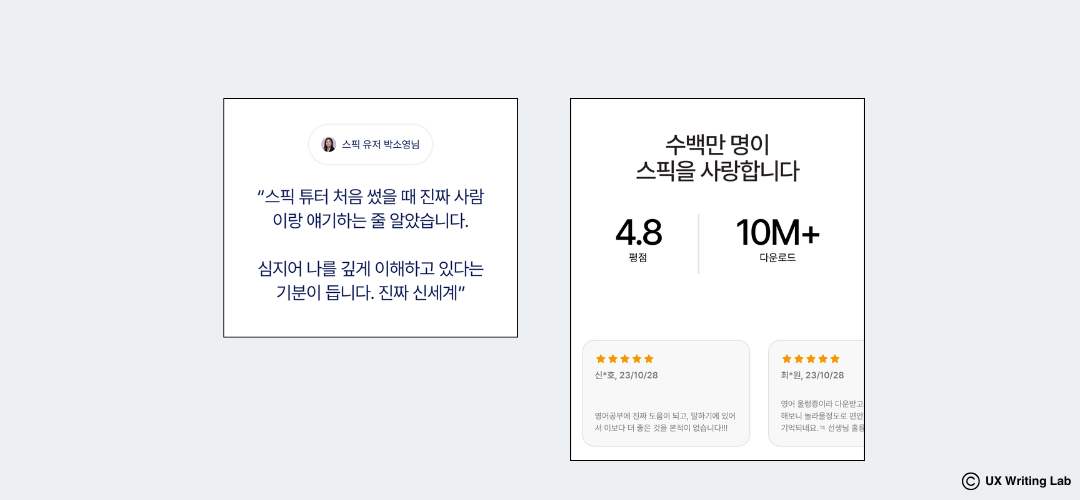Viewport: 1080px width, 500px height.
Task: Click the 박소영 user avatar photo
Action: pos(329,145)
